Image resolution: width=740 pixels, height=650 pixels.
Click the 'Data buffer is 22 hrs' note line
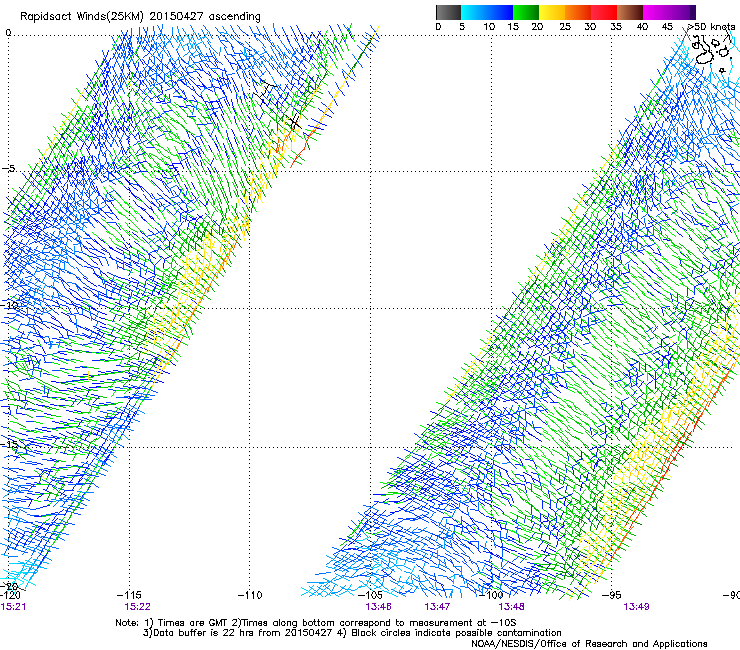click(352, 633)
